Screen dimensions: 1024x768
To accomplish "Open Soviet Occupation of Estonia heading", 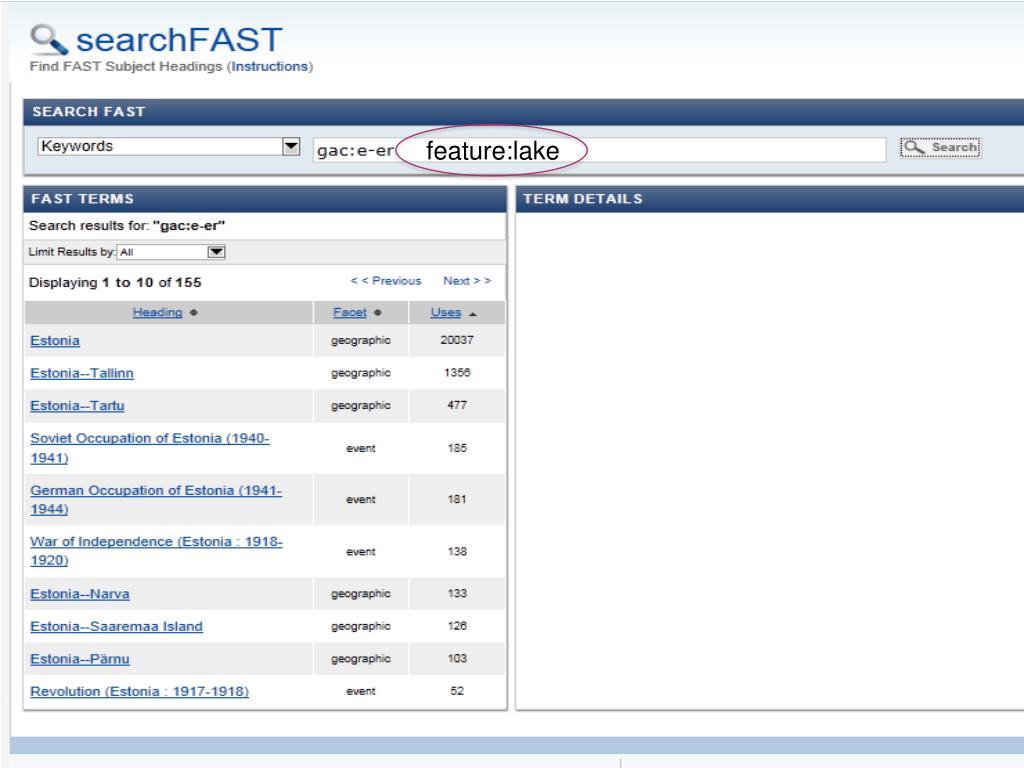I will (x=150, y=448).
